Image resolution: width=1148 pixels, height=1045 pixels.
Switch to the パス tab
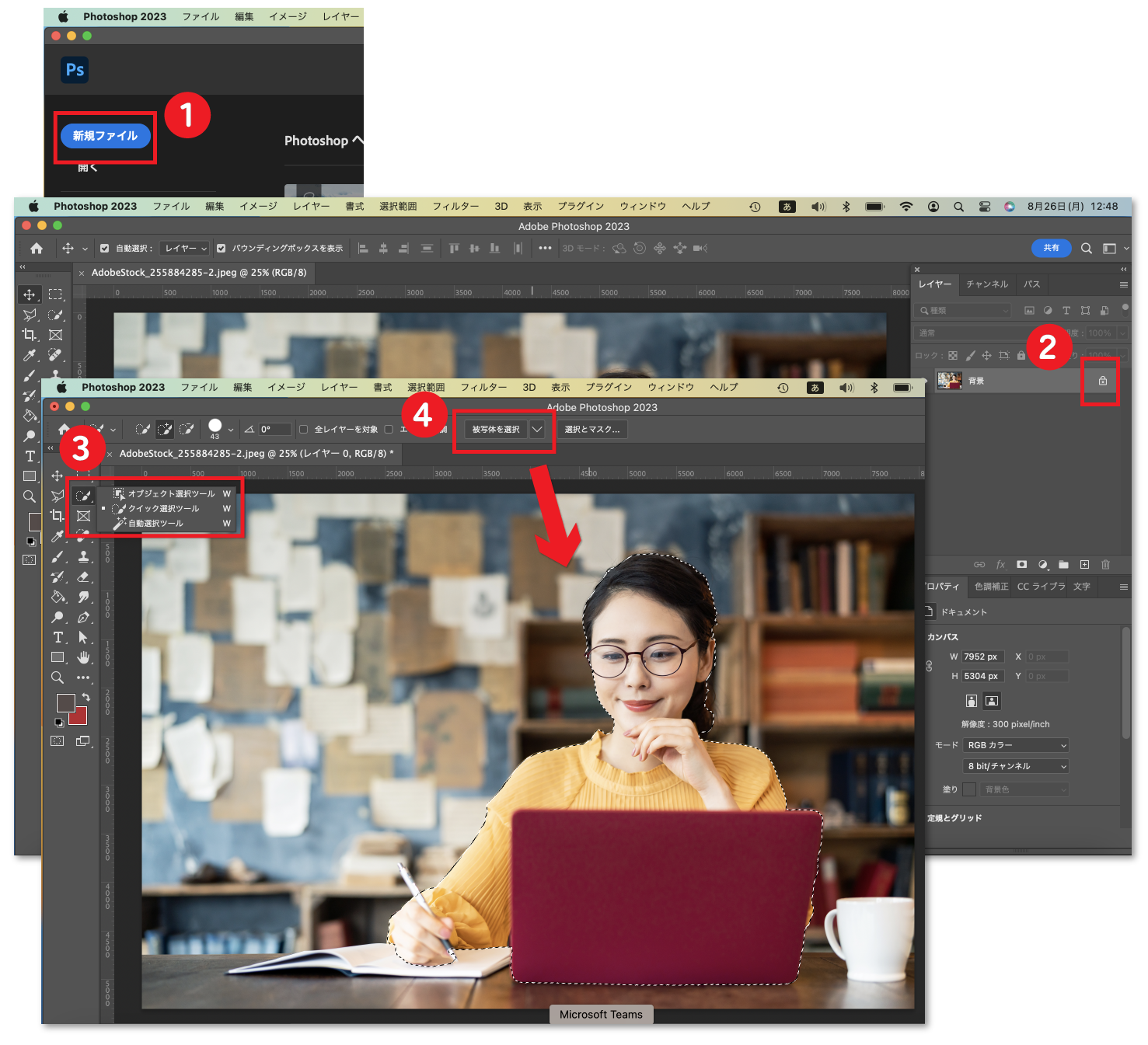pos(1031,284)
